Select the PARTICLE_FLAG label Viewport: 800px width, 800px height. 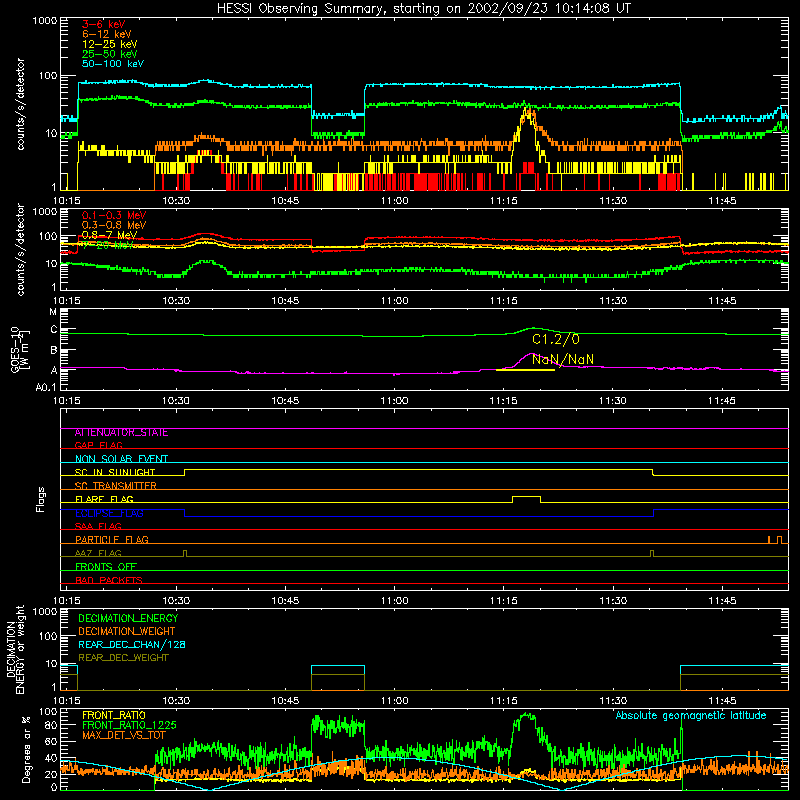click(112, 540)
